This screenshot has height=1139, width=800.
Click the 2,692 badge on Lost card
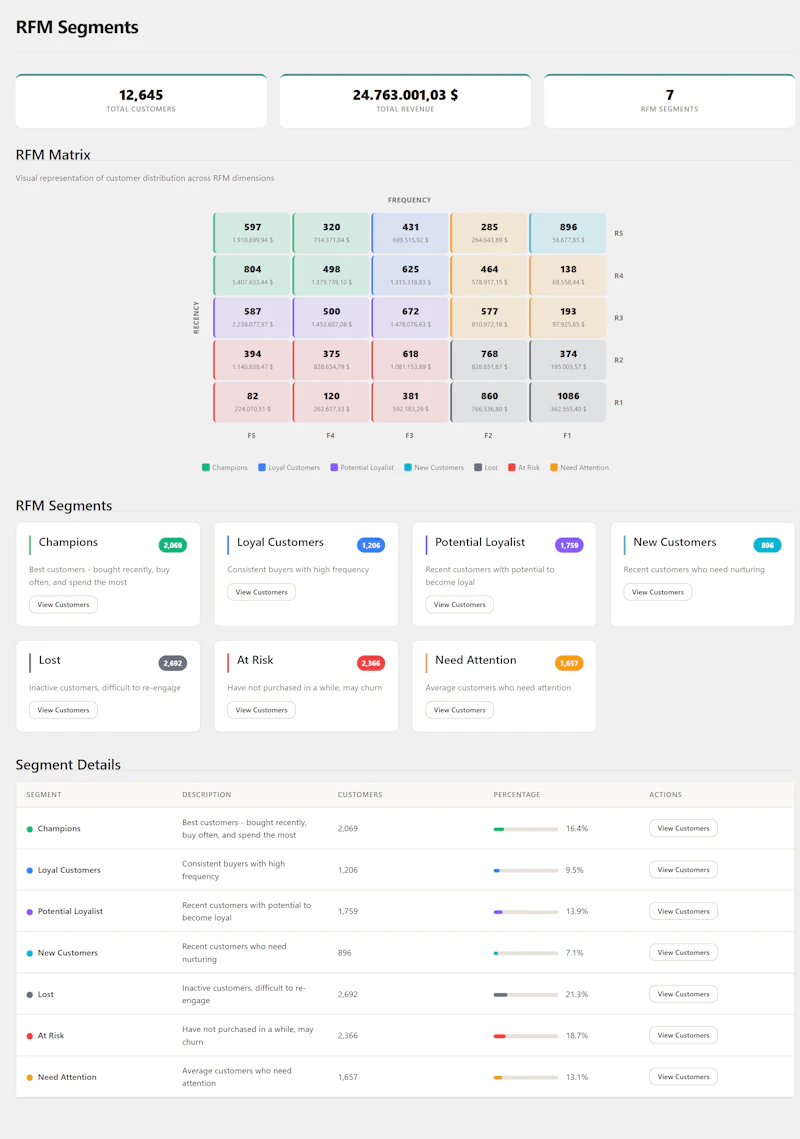173,663
